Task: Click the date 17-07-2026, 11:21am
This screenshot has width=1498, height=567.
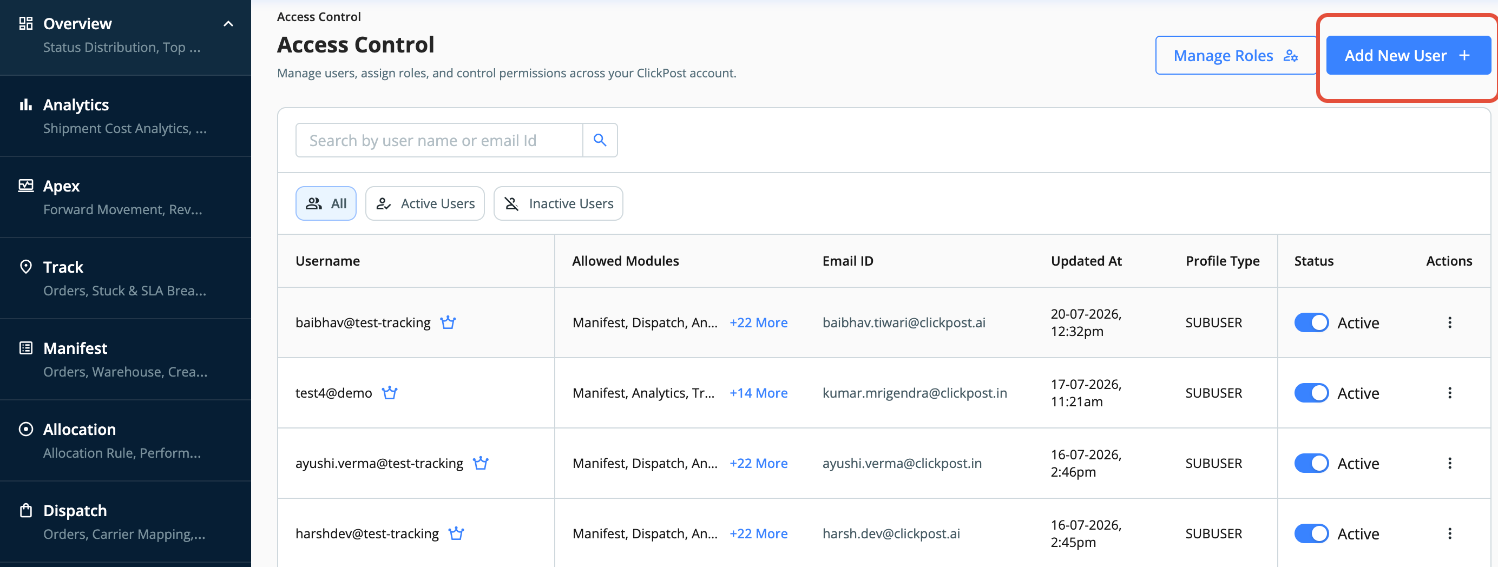Action: point(1086,393)
